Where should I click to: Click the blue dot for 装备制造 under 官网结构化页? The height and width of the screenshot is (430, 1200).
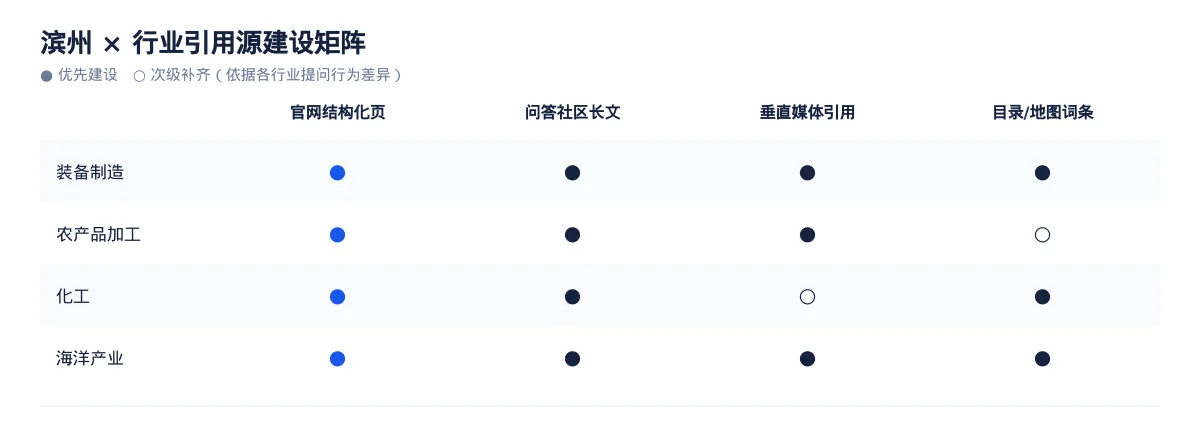click(337, 173)
